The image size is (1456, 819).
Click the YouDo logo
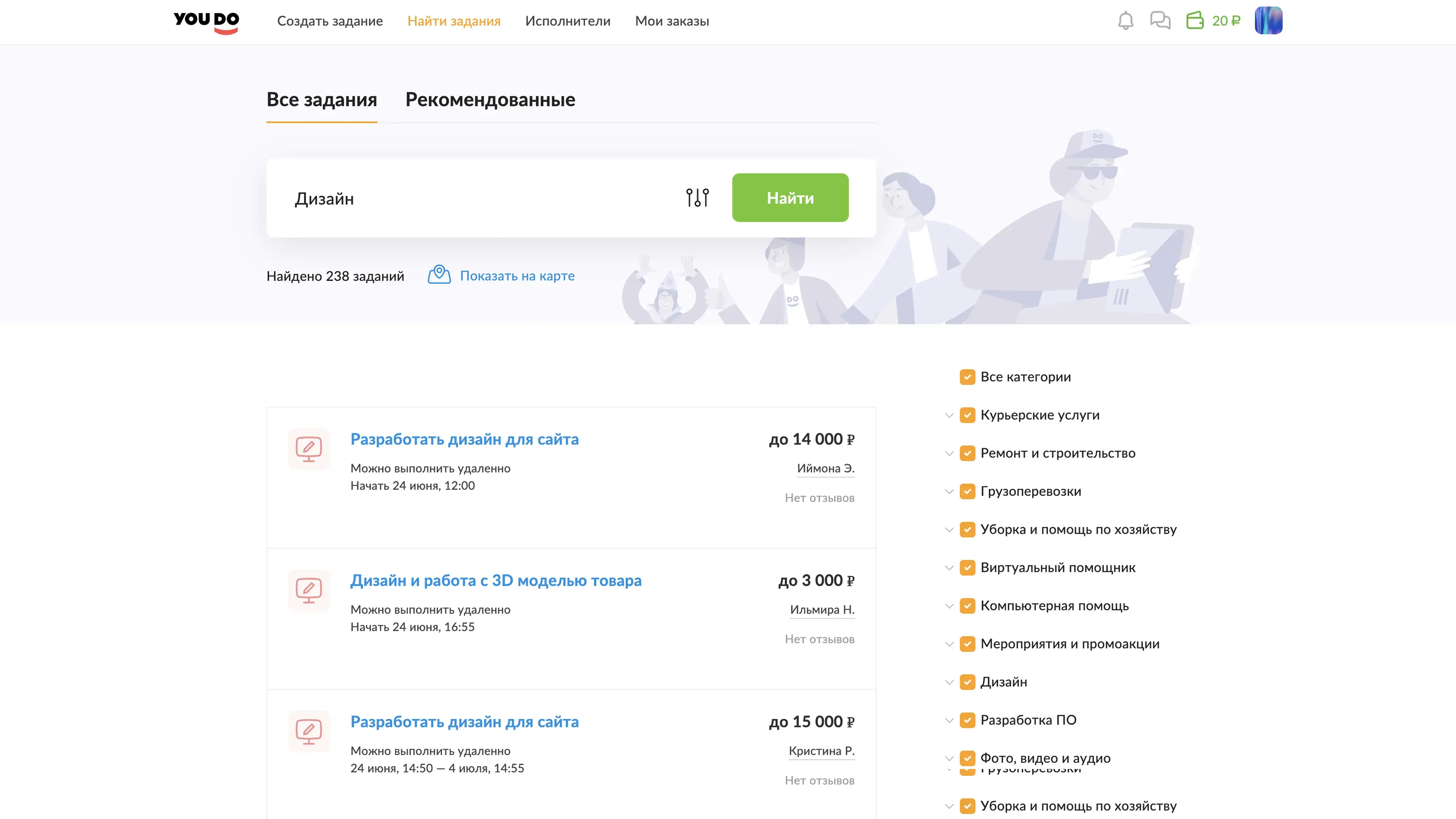pos(206,22)
